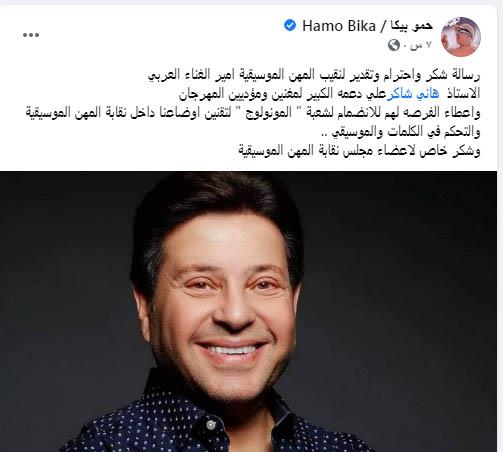The height and width of the screenshot is (452, 503).
Task: Open the post timestamp "٧ س"
Action: 421,45
